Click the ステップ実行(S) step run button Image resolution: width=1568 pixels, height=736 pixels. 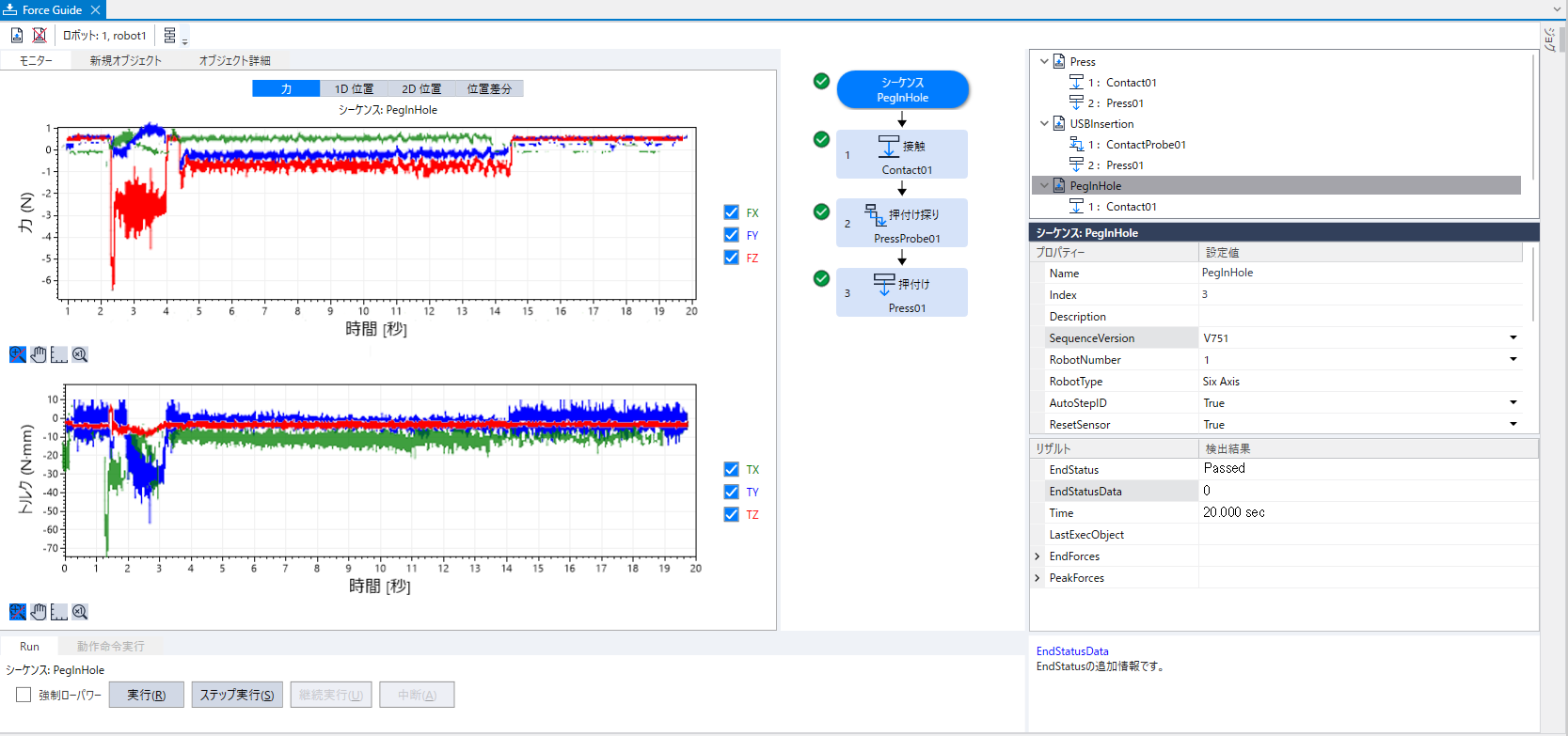236,695
